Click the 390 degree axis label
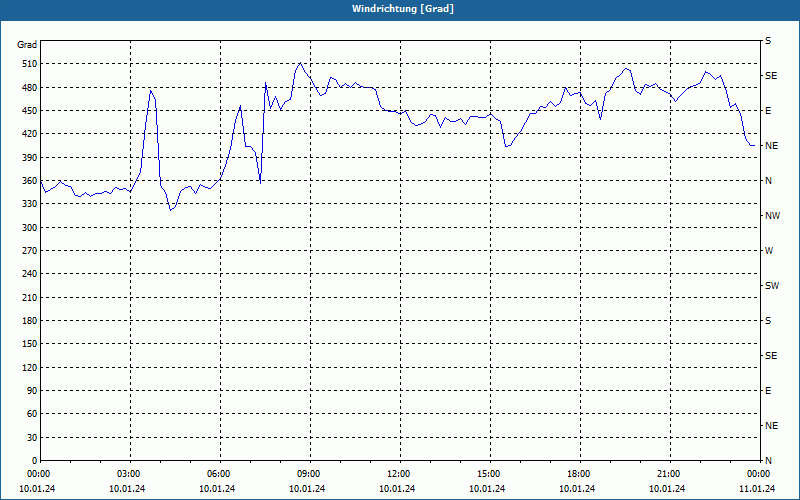 [x=30, y=158]
